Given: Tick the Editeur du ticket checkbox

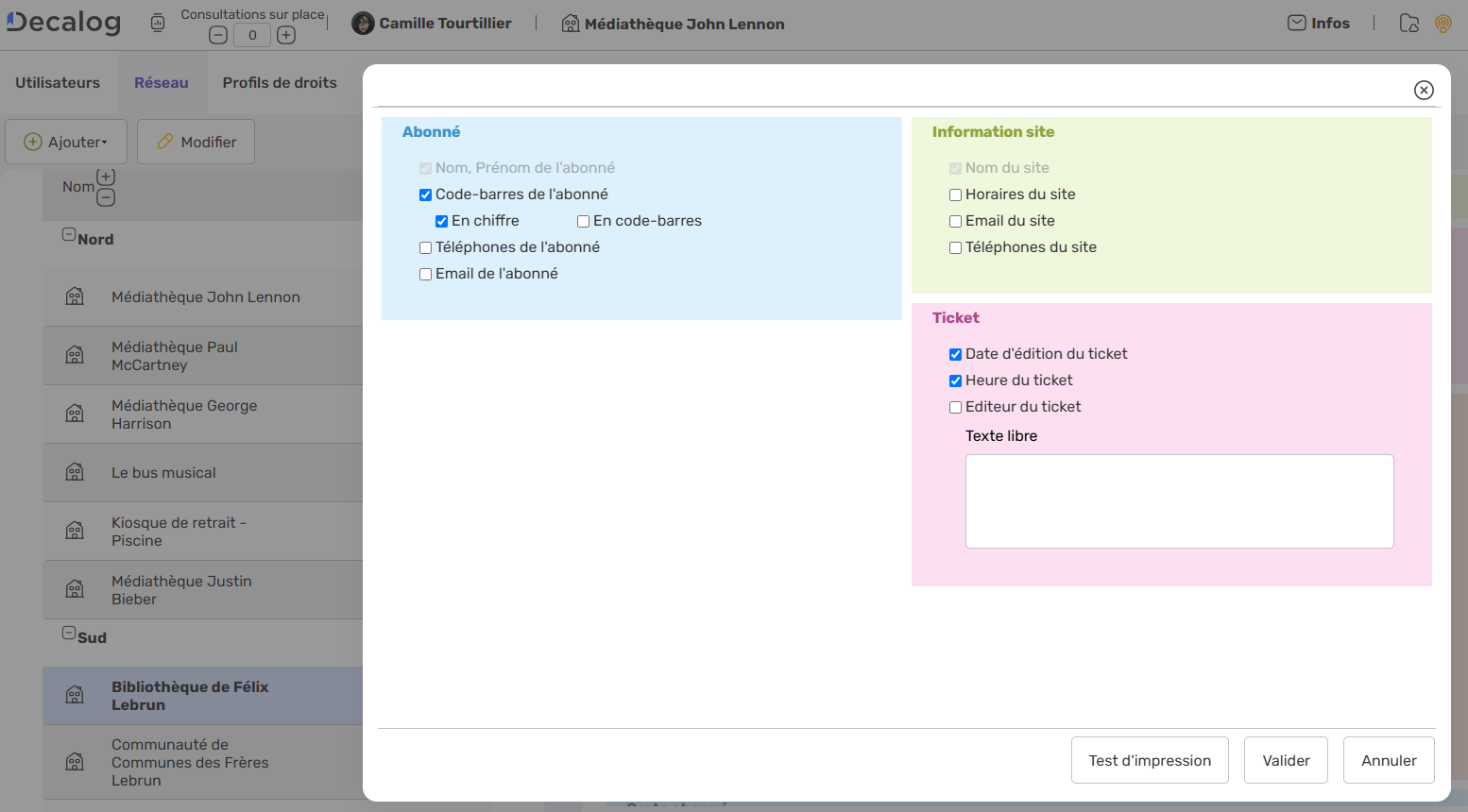Looking at the screenshot, I should click(955, 407).
